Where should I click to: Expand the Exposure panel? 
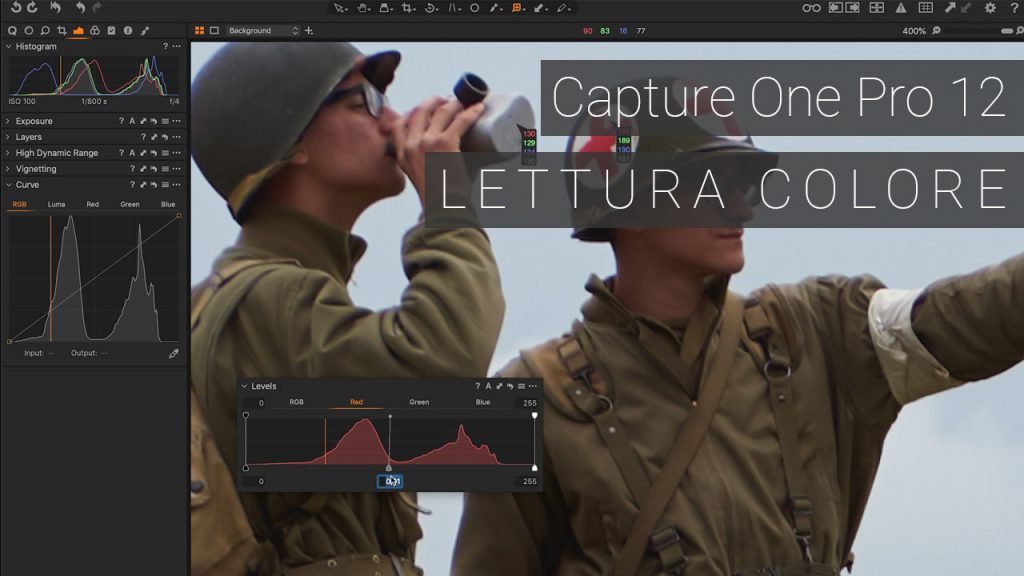8,121
